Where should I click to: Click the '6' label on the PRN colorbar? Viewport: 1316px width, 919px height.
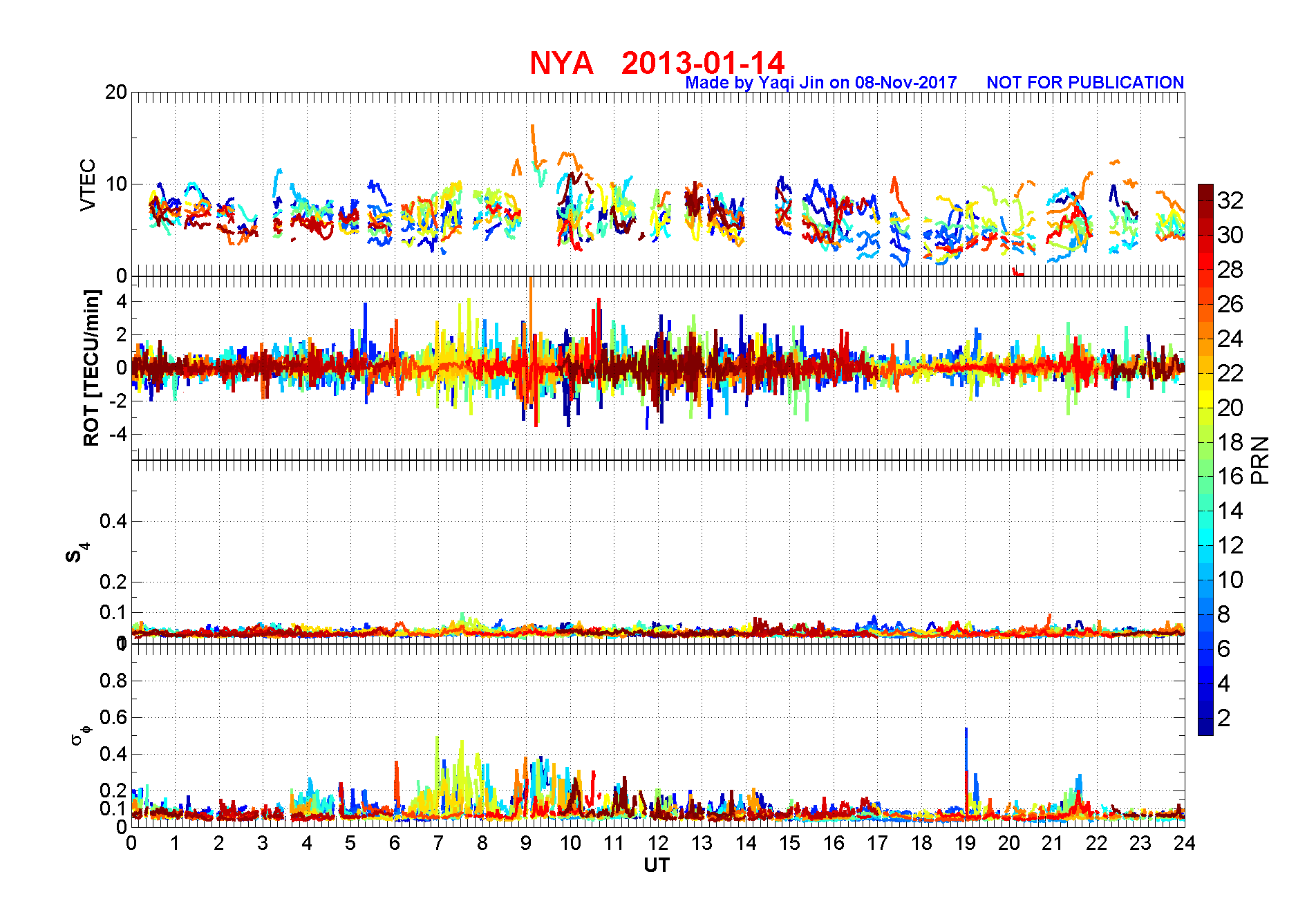tap(1224, 649)
